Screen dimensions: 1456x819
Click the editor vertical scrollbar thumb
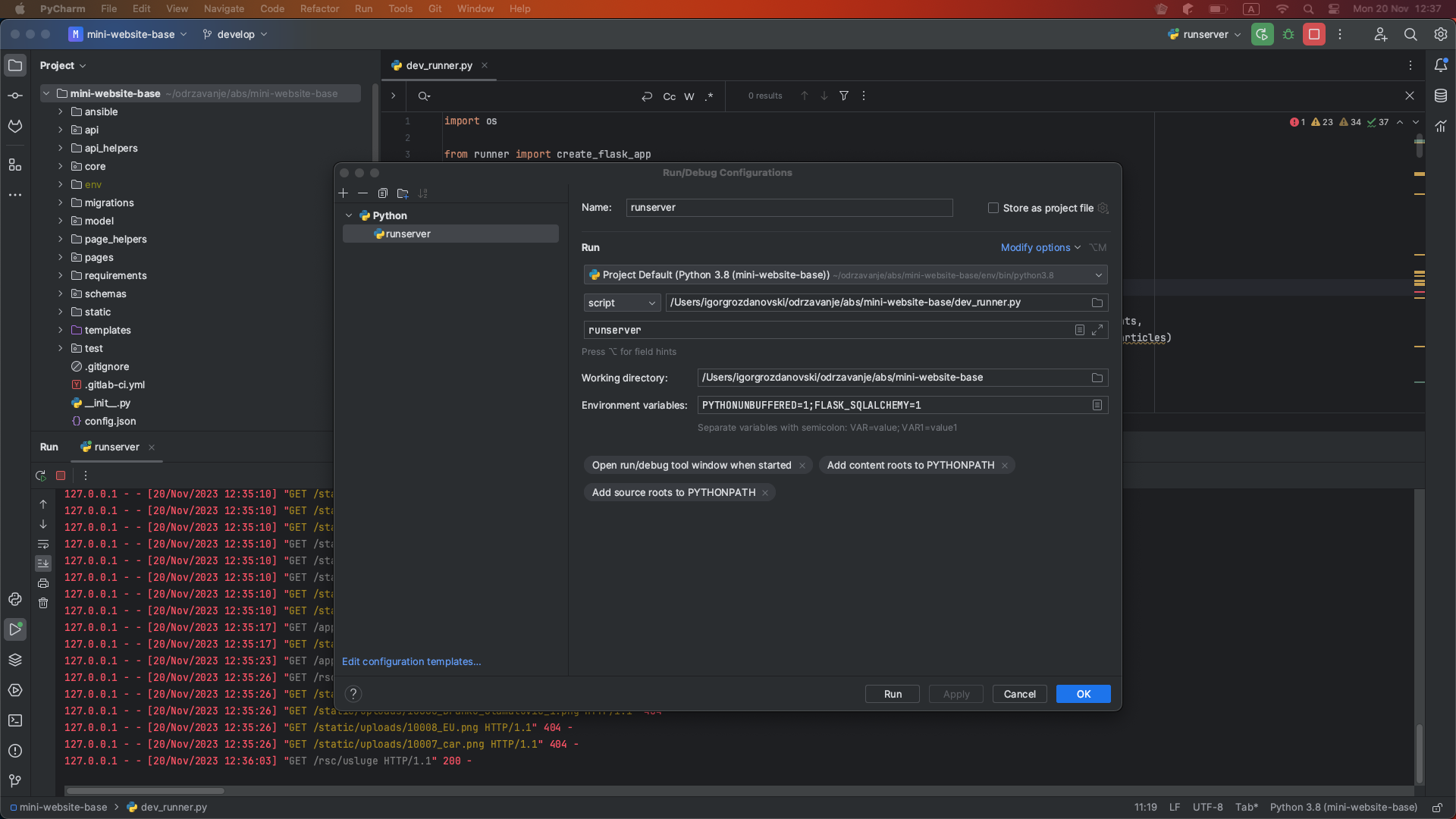[1420, 146]
